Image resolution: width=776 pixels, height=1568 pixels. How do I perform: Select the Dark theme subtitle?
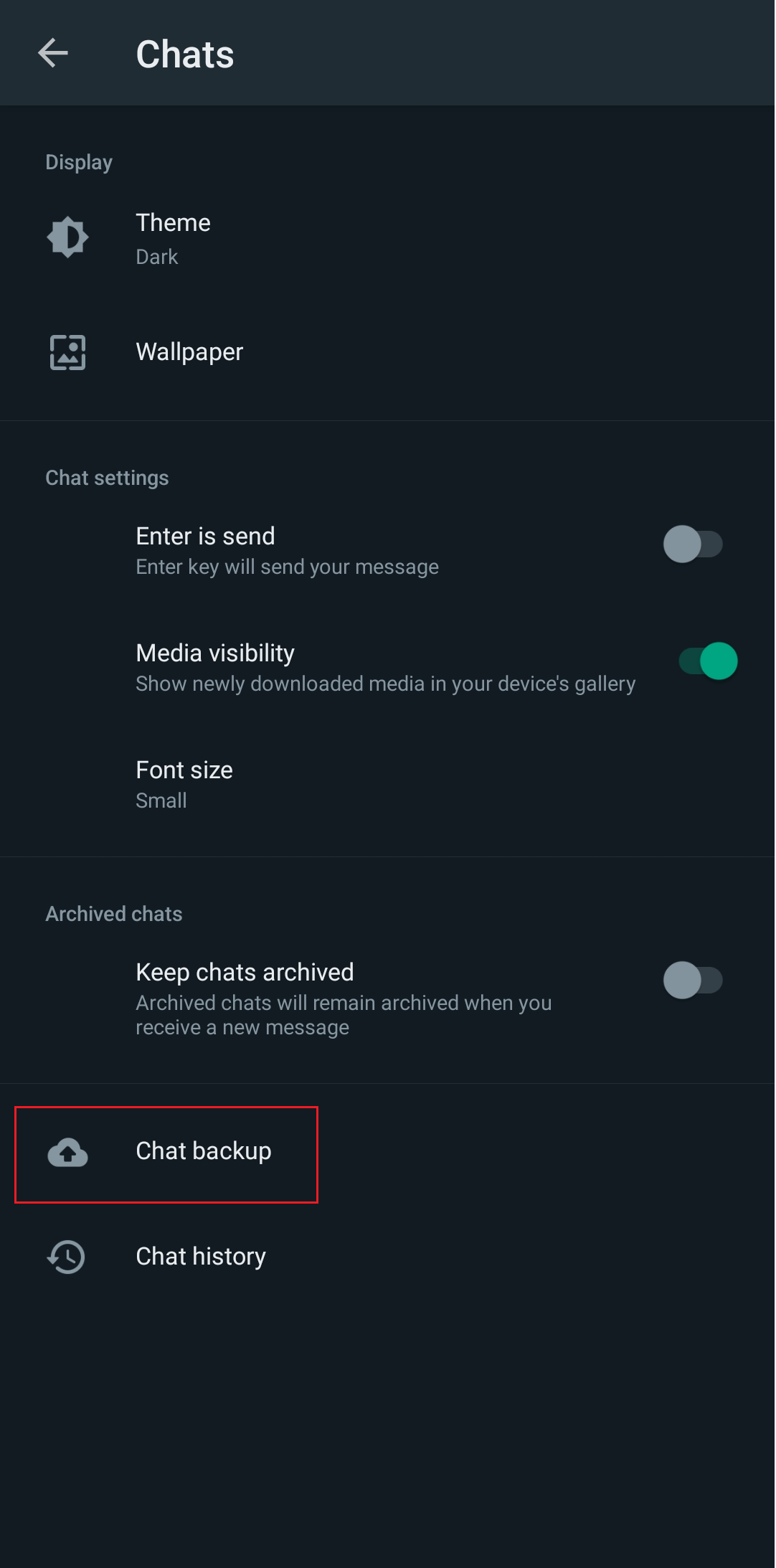pyautogui.click(x=157, y=257)
